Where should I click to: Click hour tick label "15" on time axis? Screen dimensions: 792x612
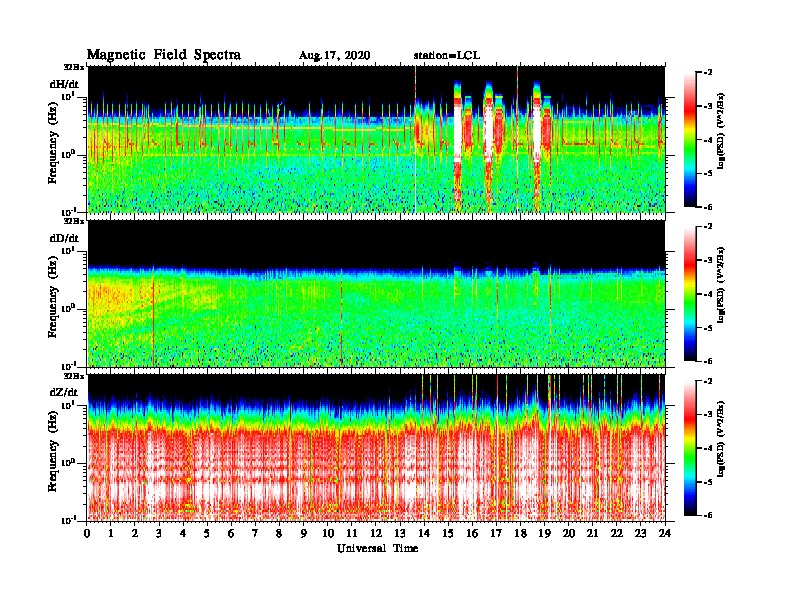click(448, 533)
